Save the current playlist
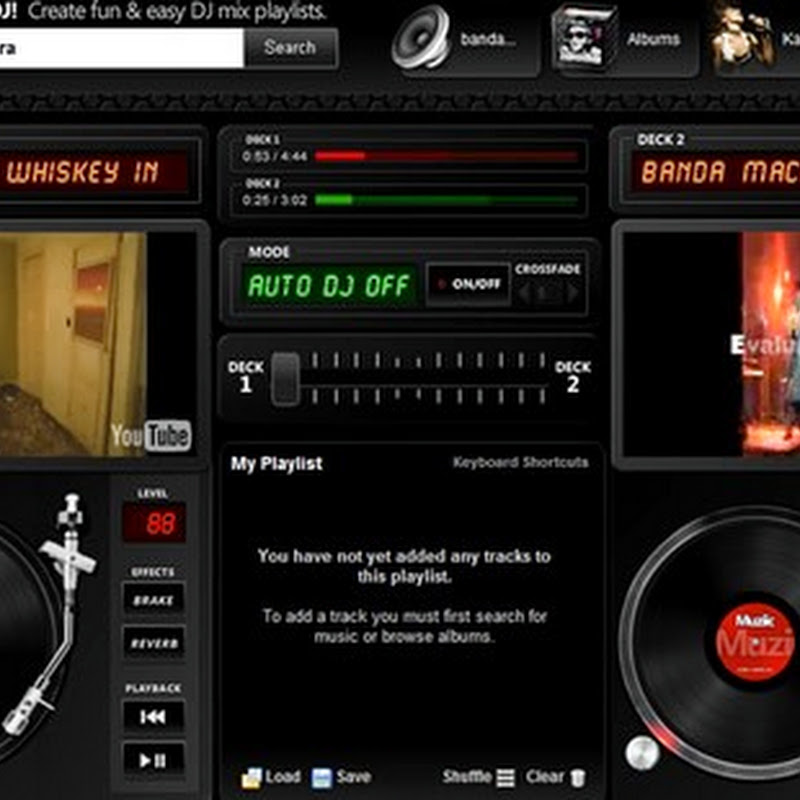The height and width of the screenshot is (800, 800). click(341, 777)
